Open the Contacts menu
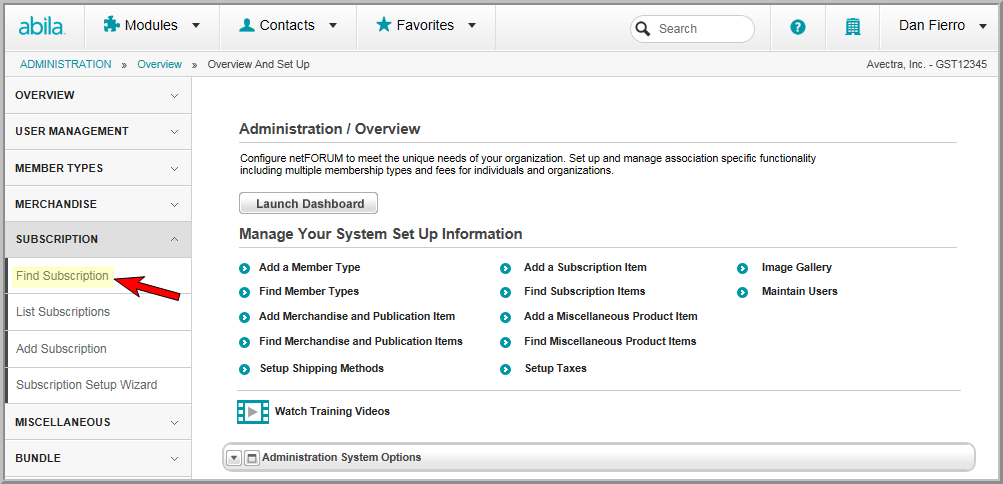The width and height of the screenshot is (1003, 484). [288, 26]
